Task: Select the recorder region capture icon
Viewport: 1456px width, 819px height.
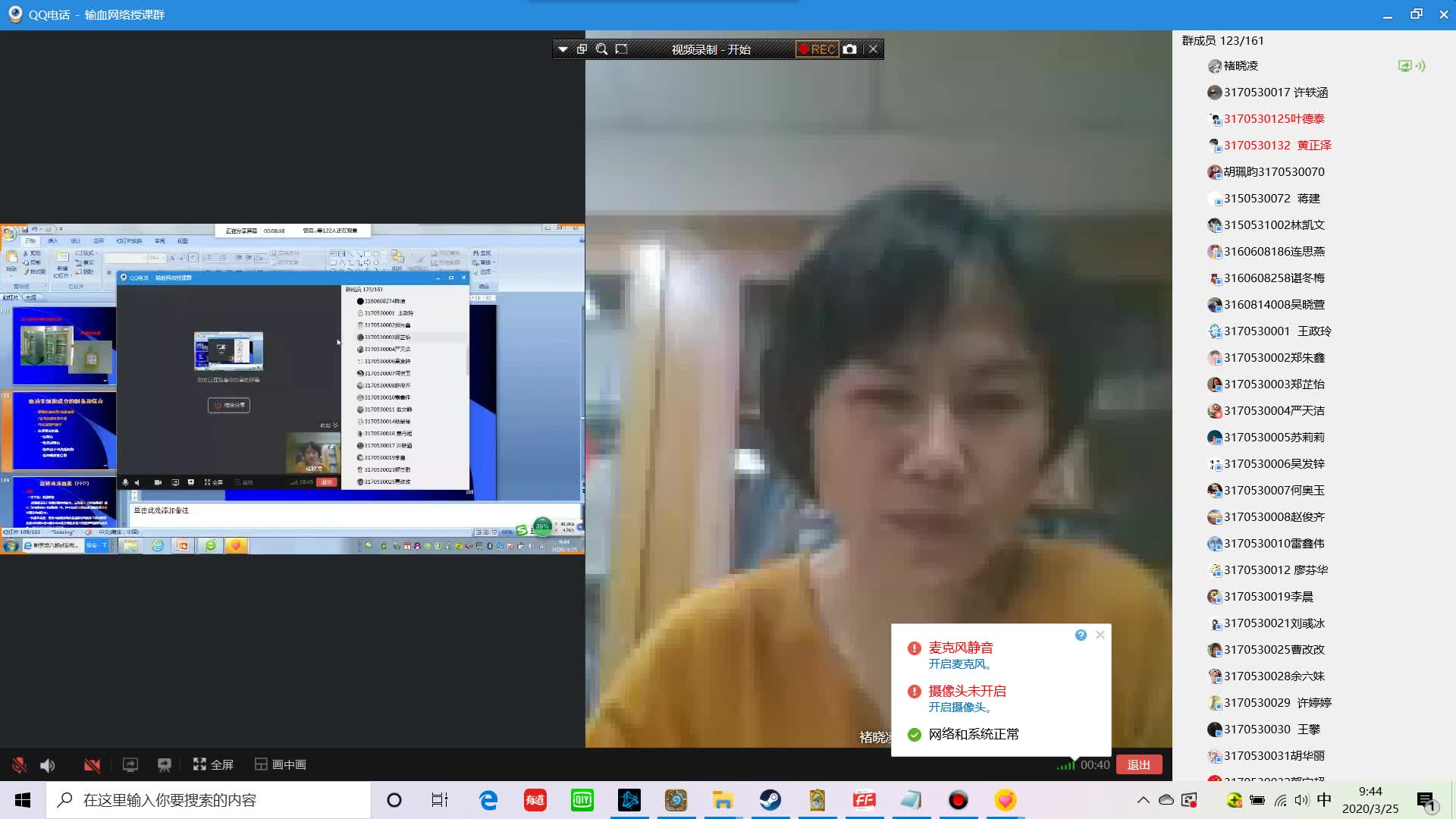Action: pos(621,49)
